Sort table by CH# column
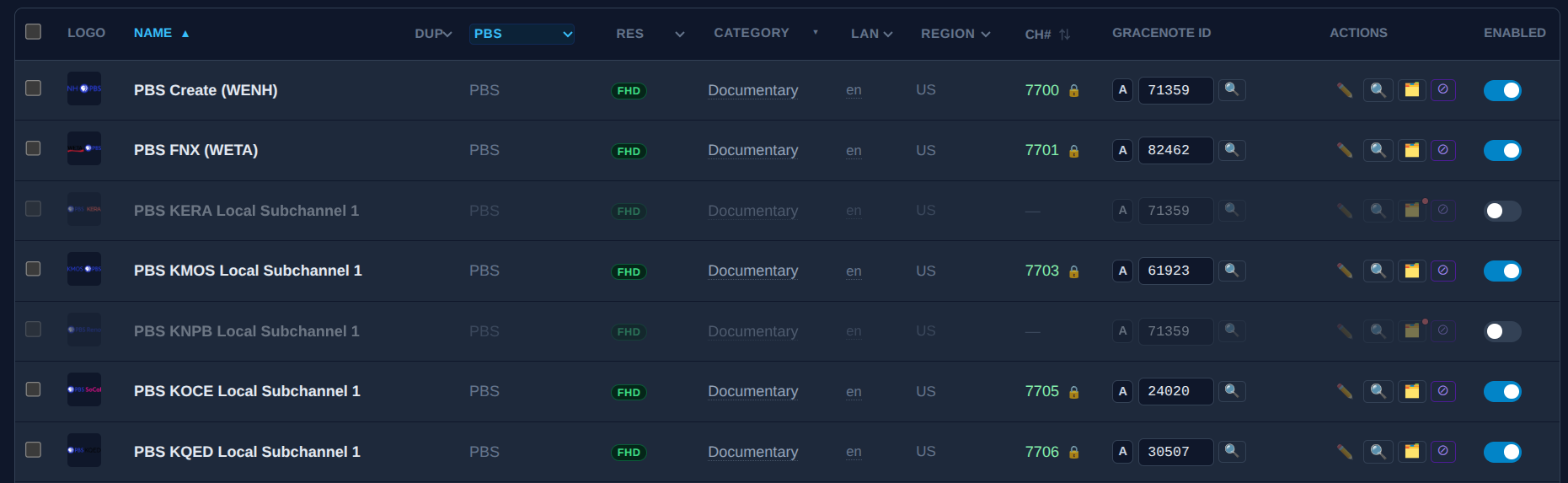This screenshot has width=1568, height=483. click(x=1047, y=35)
